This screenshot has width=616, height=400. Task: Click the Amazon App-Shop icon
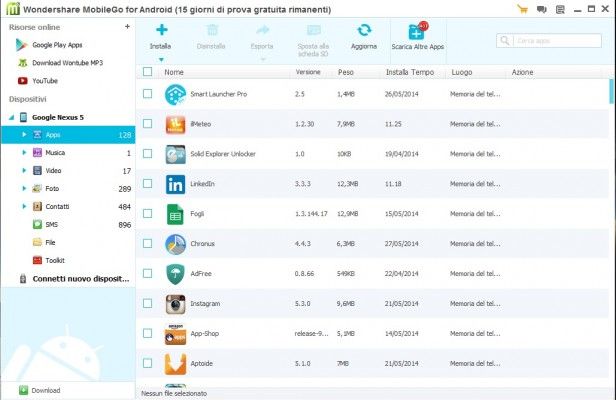(175, 334)
